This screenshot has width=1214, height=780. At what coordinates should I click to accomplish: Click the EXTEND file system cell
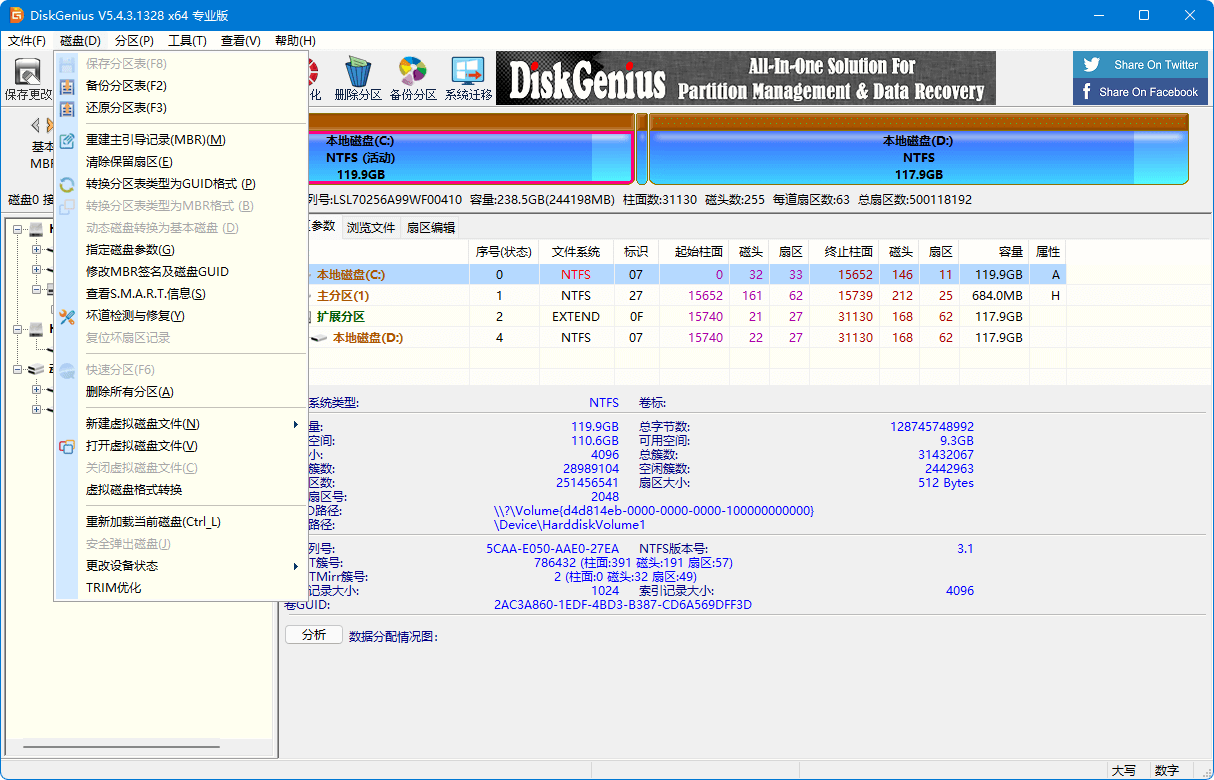(576, 317)
